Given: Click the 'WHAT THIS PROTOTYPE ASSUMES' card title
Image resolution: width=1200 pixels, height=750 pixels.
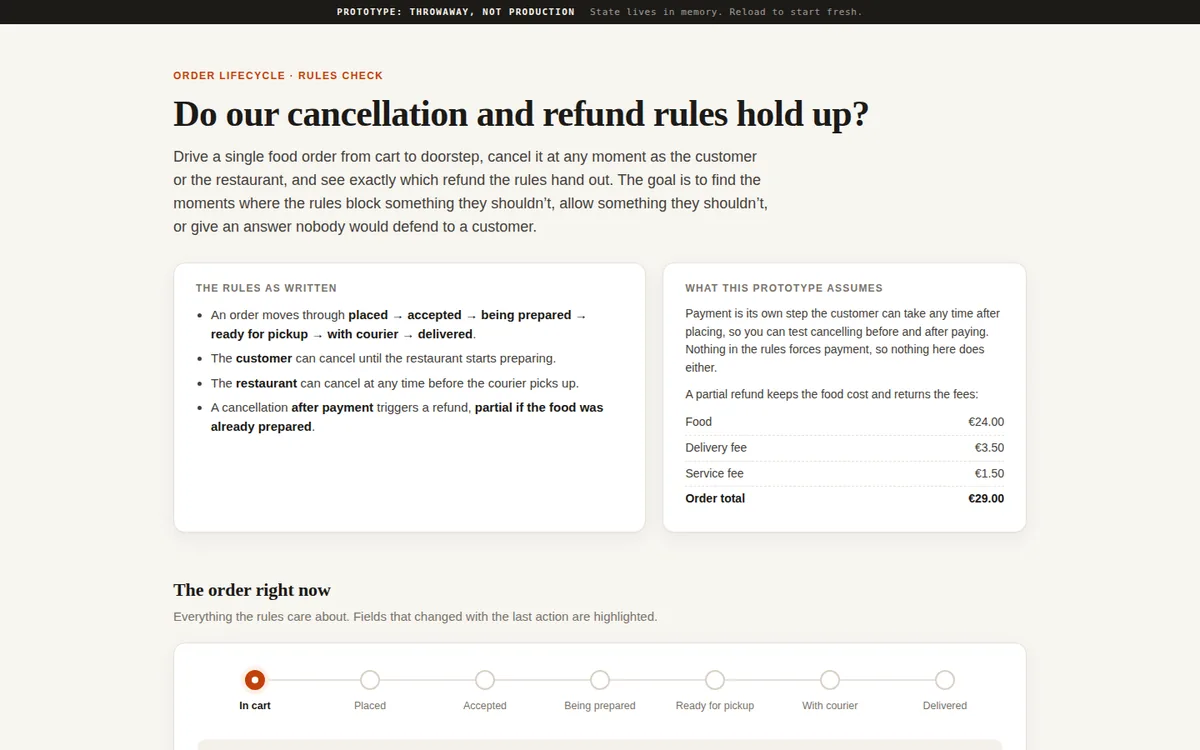Looking at the screenshot, I should coord(784,288).
